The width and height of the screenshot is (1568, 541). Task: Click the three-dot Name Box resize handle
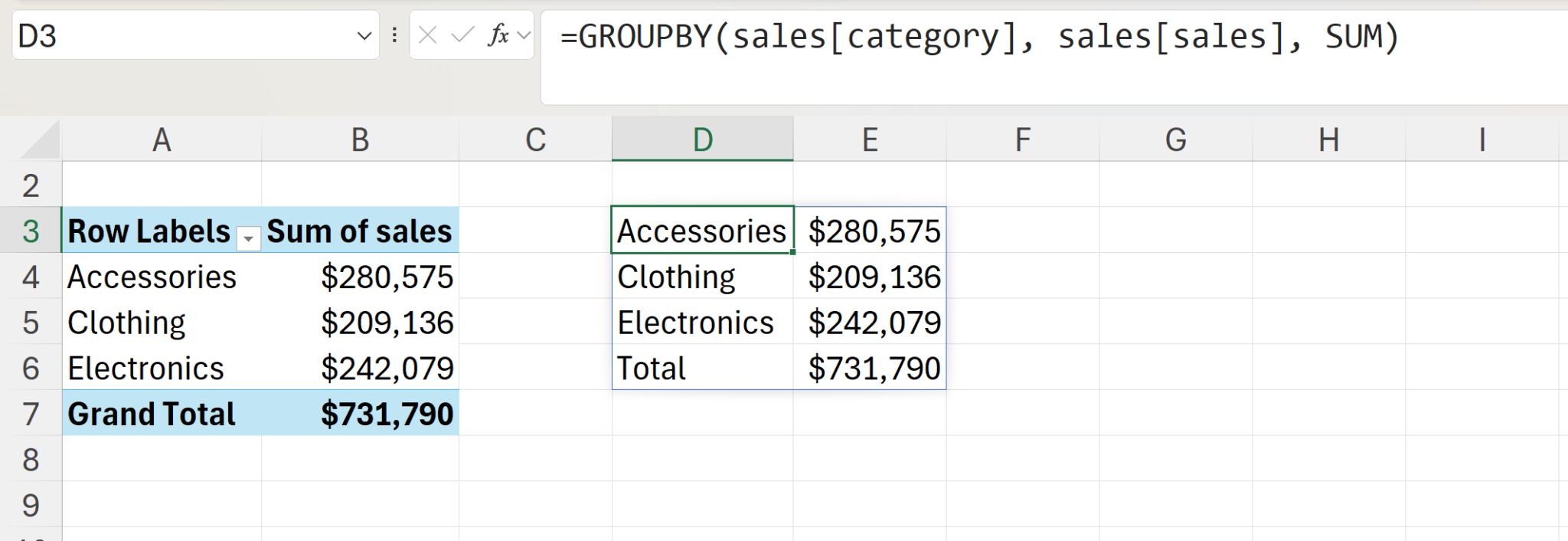click(394, 35)
